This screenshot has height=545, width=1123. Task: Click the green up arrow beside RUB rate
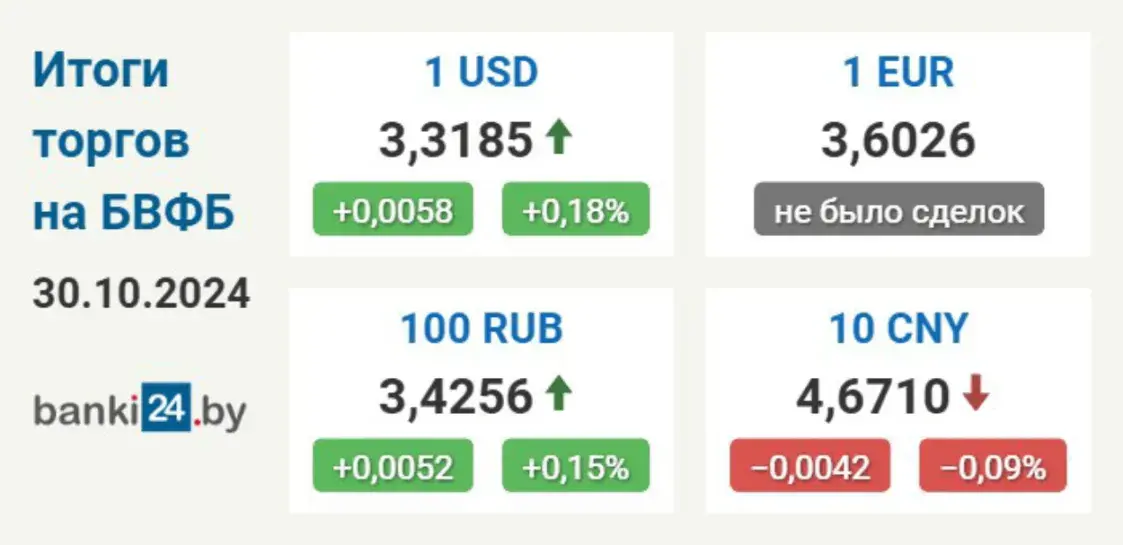point(559,395)
